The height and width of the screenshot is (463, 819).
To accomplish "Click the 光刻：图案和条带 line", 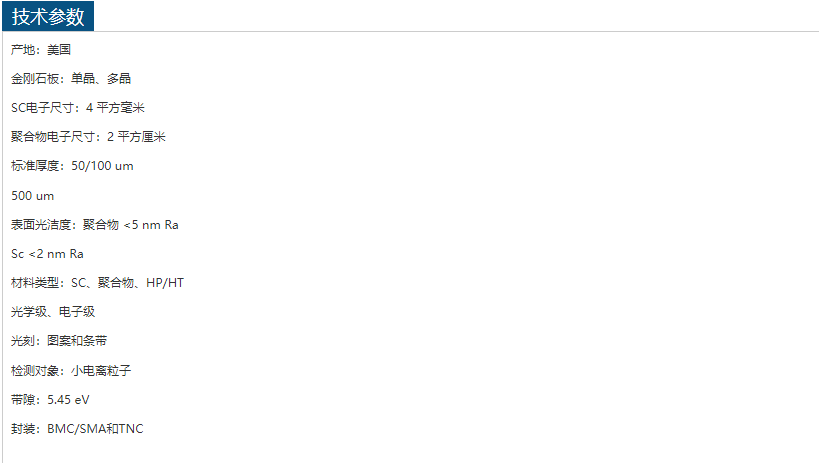I will [59, 341].
